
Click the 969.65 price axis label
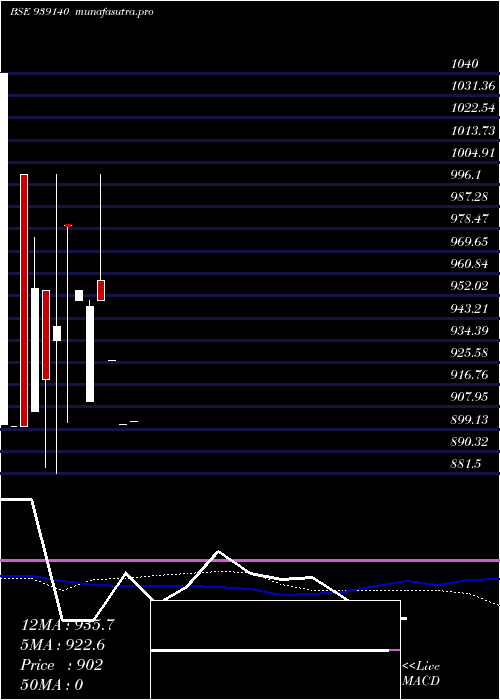pos(469,242)
